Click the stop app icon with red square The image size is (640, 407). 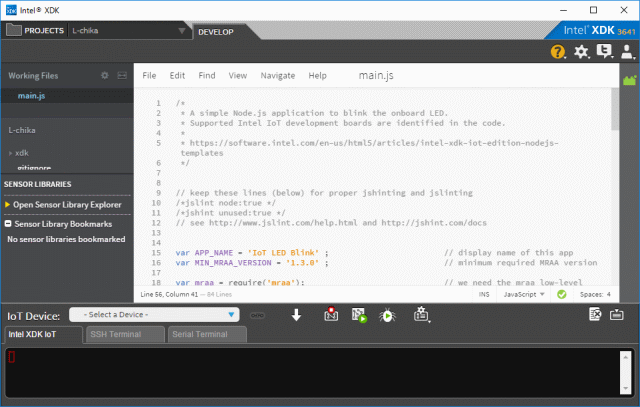331,314
